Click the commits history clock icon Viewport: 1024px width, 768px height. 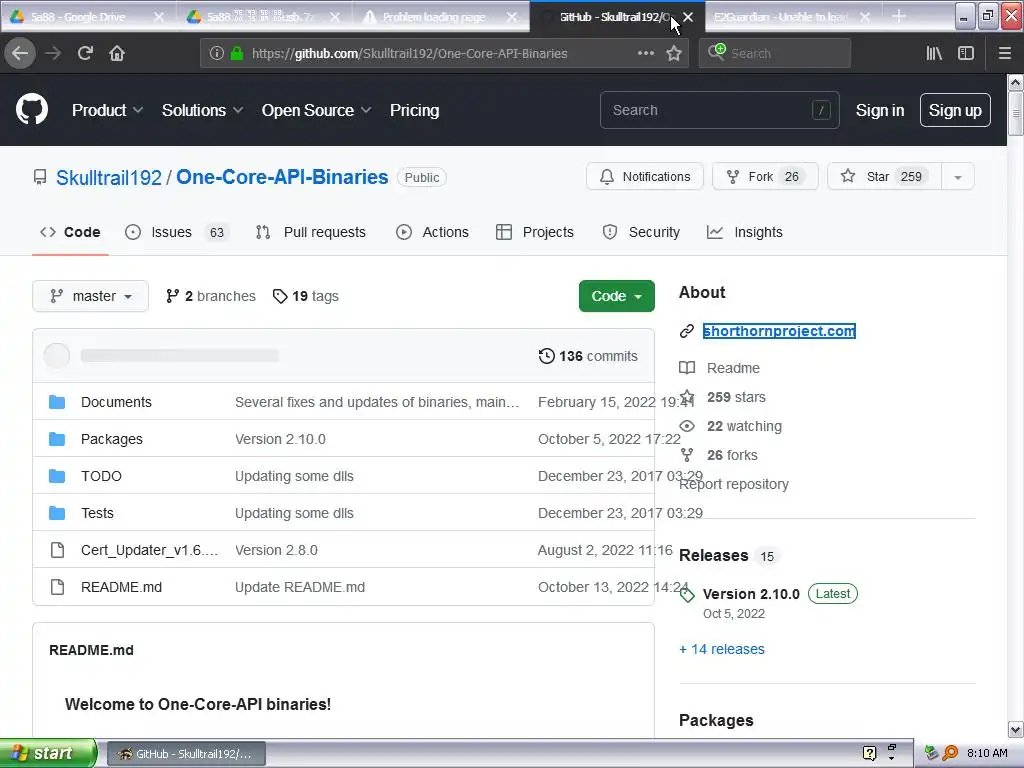point(546,356)
